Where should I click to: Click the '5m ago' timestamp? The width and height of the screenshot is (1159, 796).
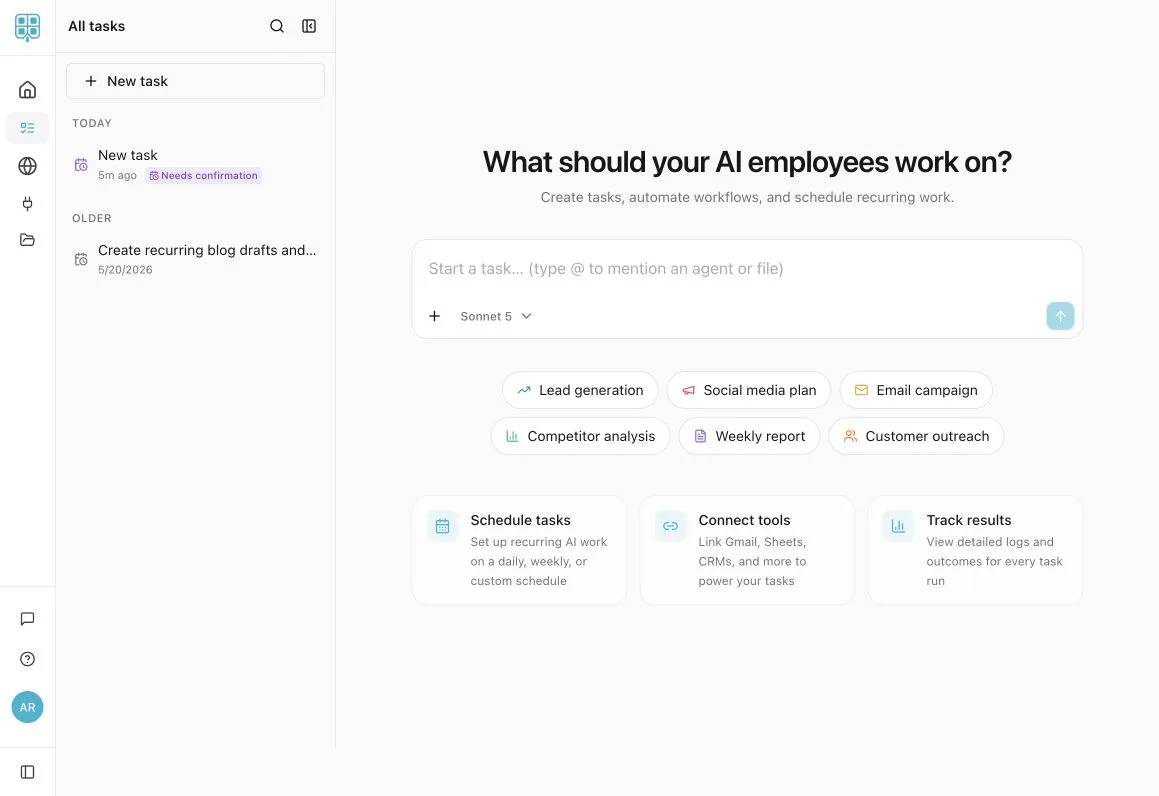point(117,175)
